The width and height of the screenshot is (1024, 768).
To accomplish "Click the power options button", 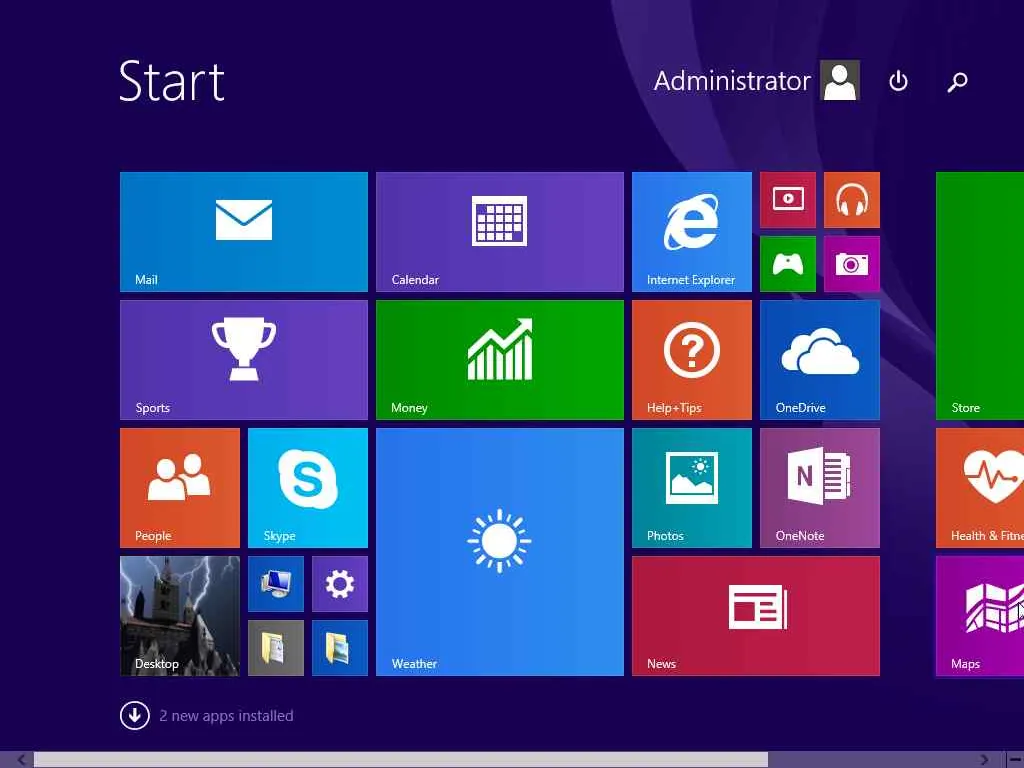I will [898, 81].
